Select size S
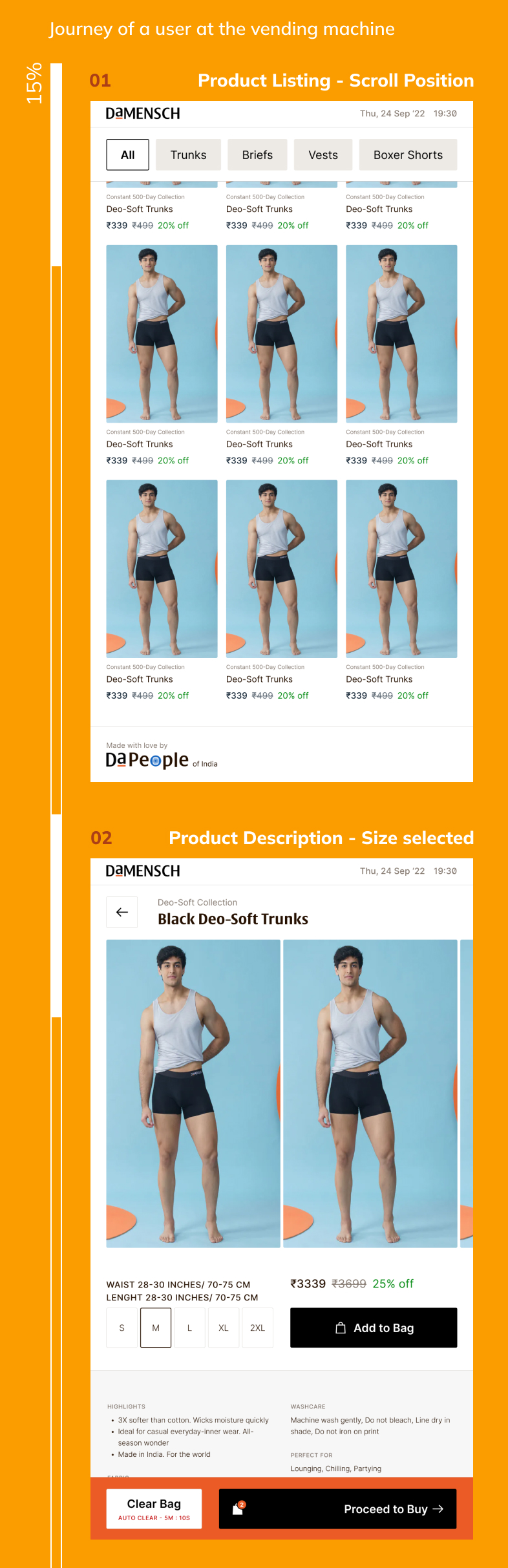 122,1328
